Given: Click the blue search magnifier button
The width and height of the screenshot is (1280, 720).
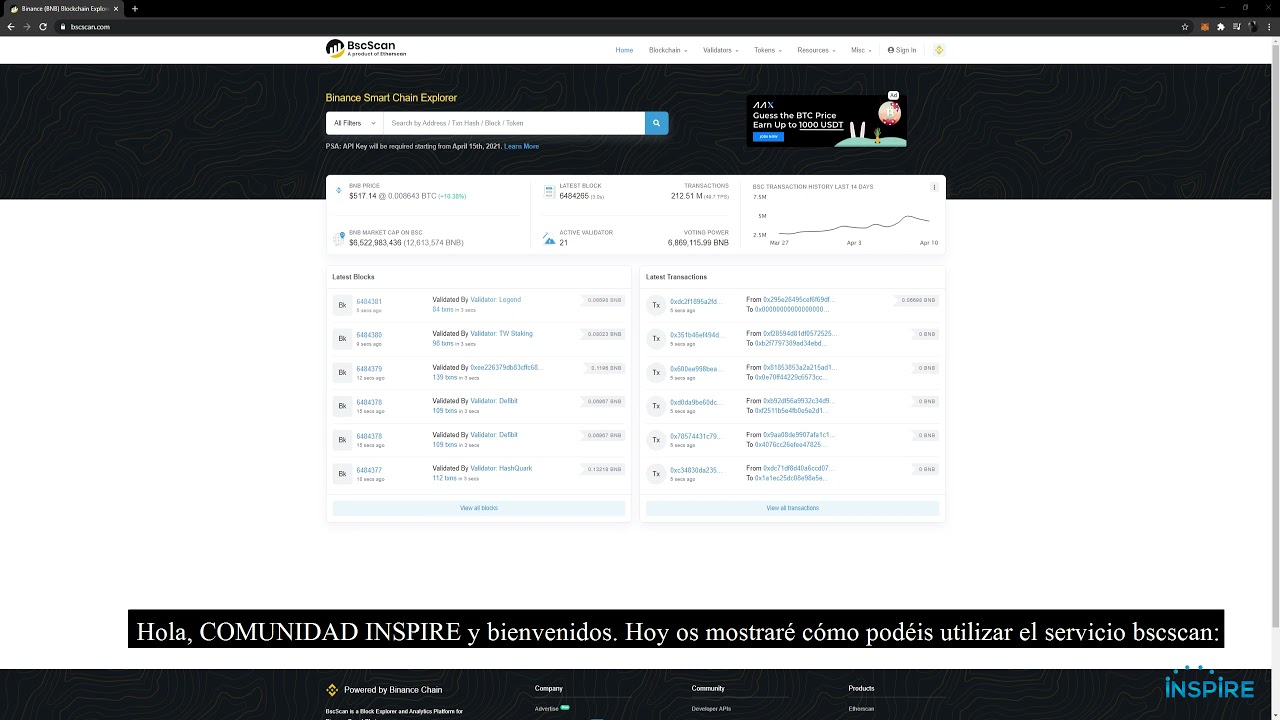Looking at the screenshot, I should click(x=656, y=123).
